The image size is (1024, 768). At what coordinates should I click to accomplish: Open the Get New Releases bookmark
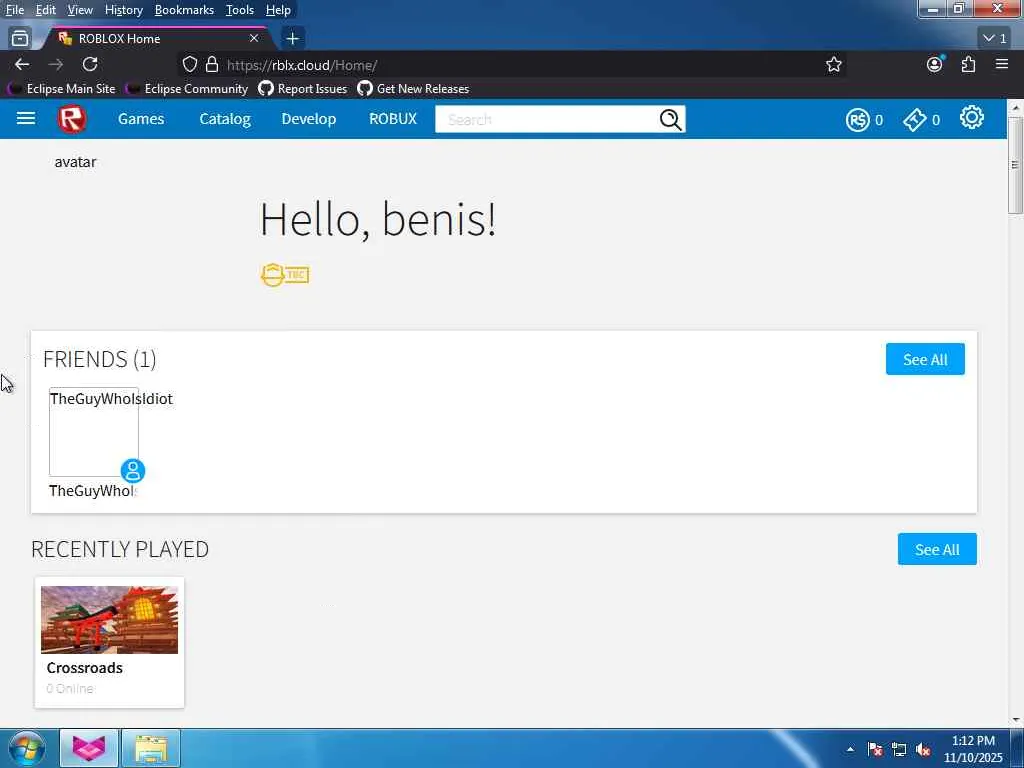point(413,89)
